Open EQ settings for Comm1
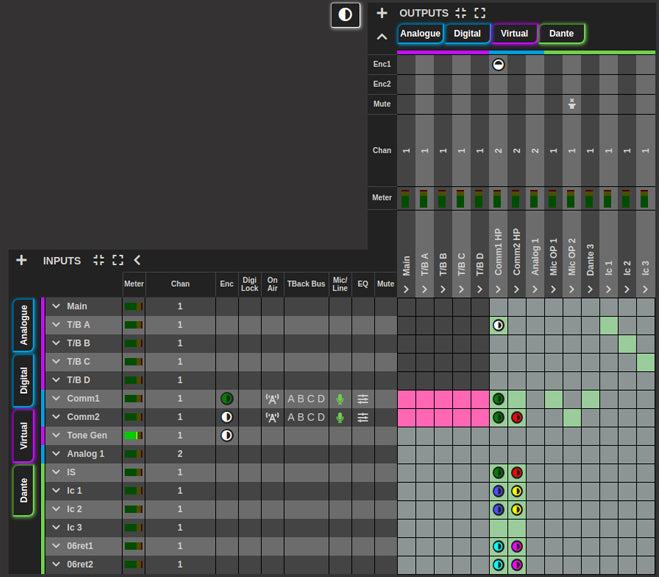This screenshot has width=659, height=577. [x=363, y=399]
